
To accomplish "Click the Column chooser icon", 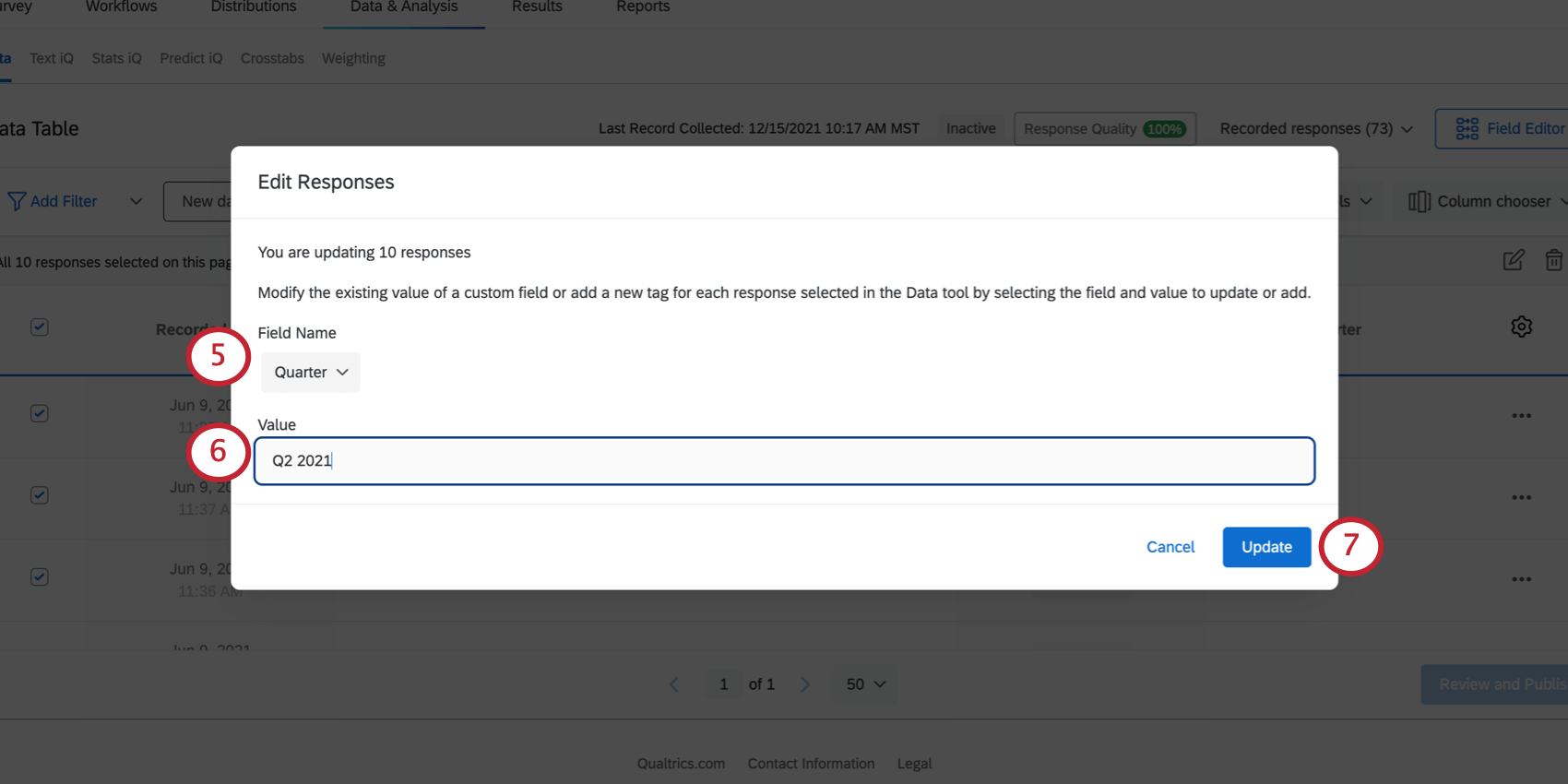I will (x=1420, y=200).
